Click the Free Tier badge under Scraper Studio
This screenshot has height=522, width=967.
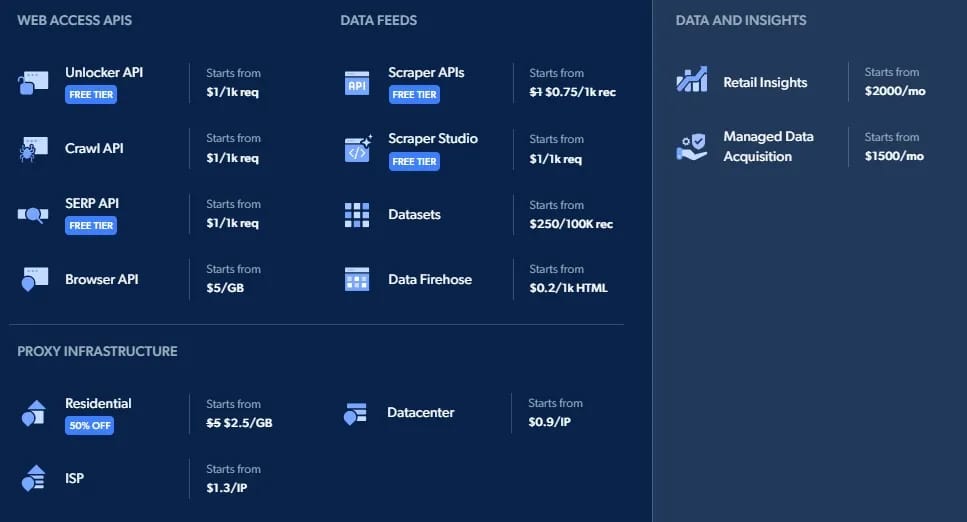tap(414, 161)
